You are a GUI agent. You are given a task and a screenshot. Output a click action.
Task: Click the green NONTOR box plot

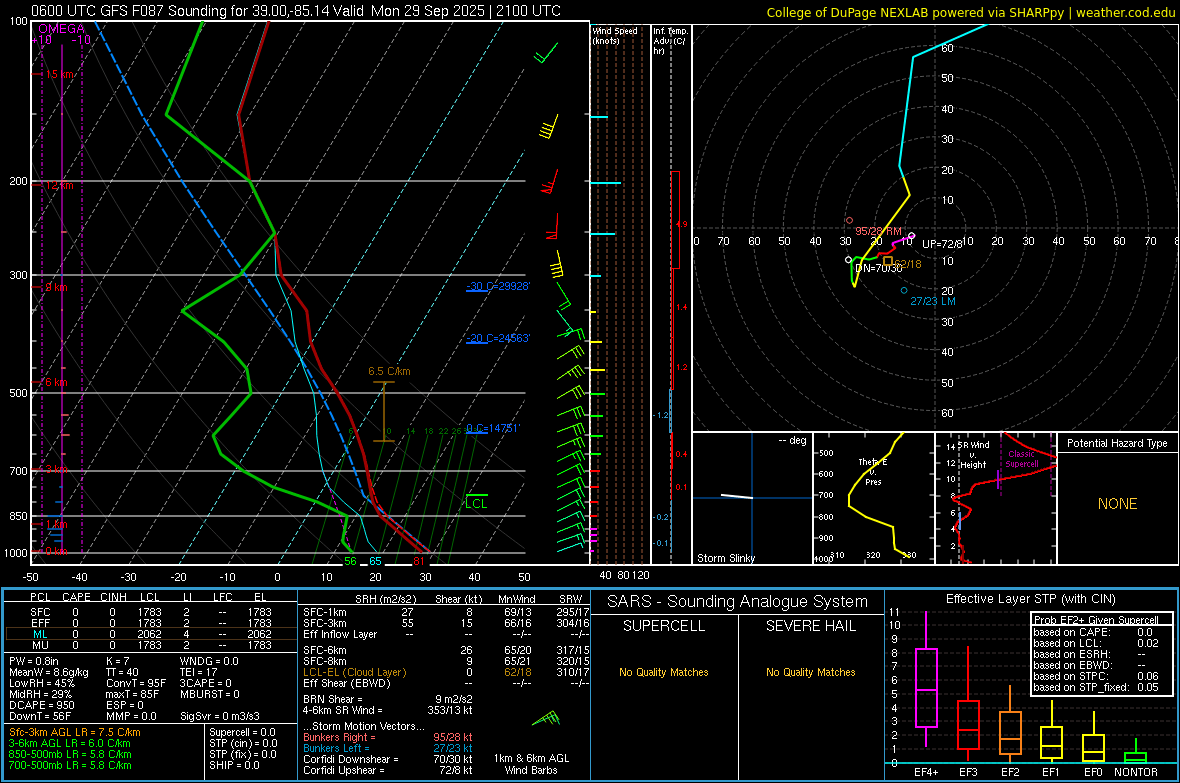[x=1135, y=752]
